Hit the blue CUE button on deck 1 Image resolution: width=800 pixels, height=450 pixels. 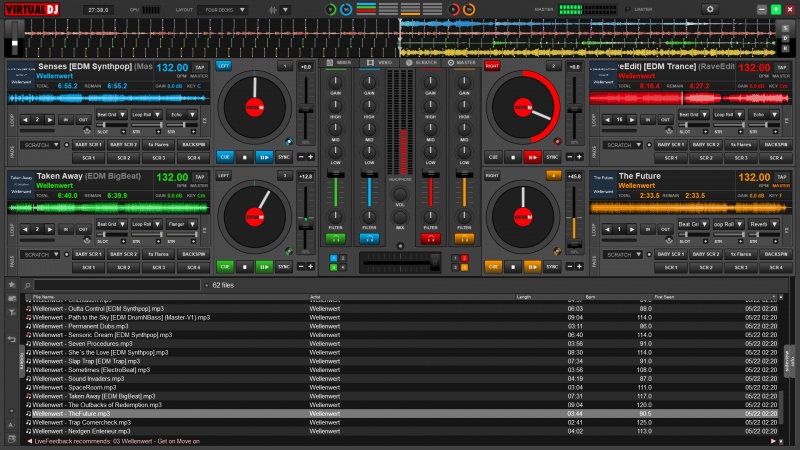pyautogui.click(x=225, y=157)
